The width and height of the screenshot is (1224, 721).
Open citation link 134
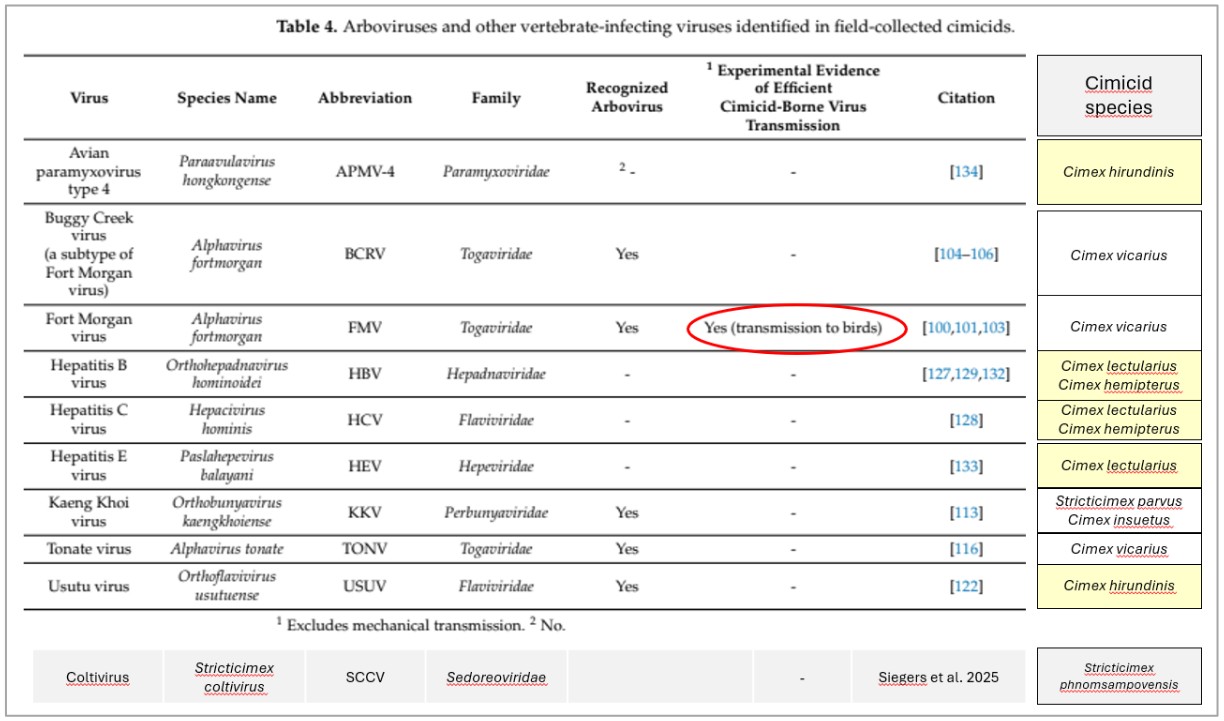966,172
